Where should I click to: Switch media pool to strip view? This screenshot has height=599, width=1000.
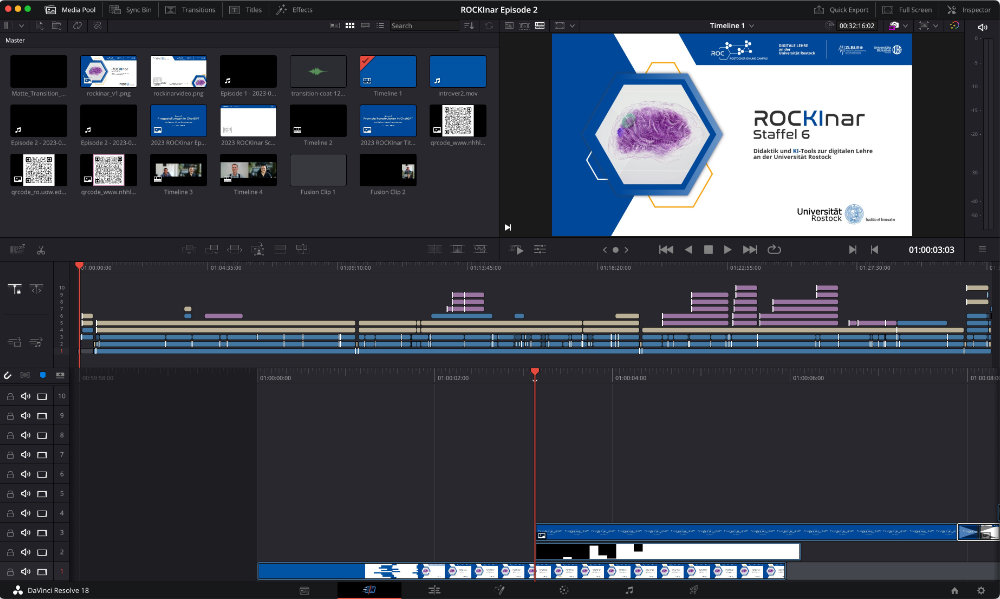tap(365, 26)
